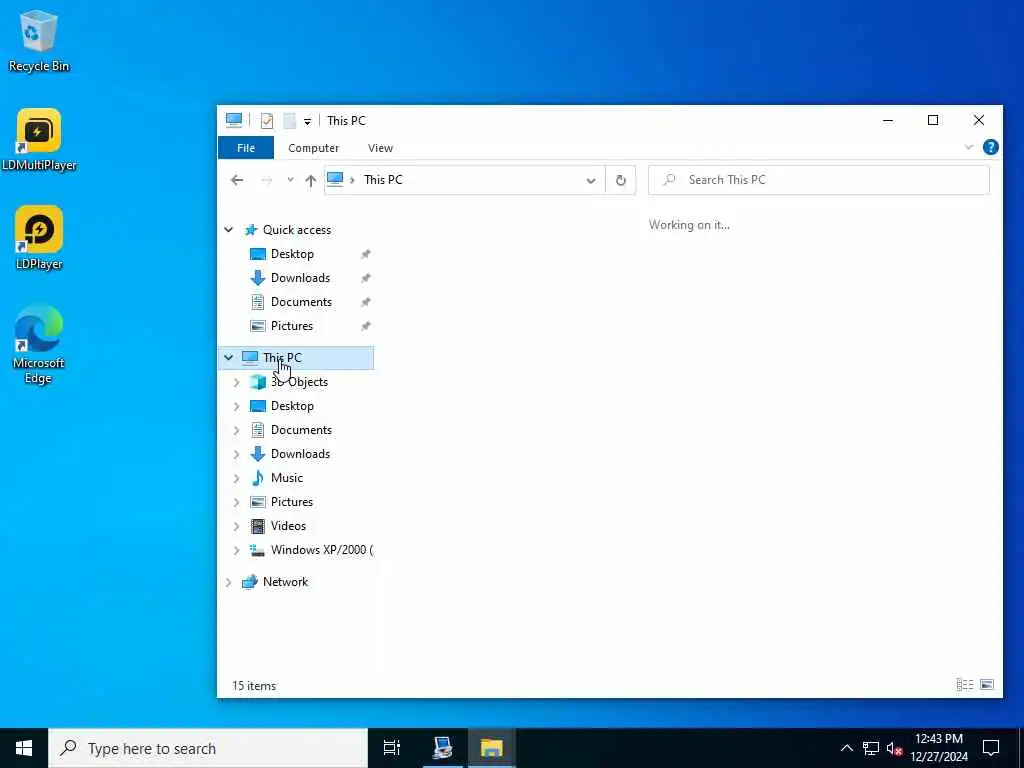Click the 15 items status text

pyautogui.click(x=254, y=686)
